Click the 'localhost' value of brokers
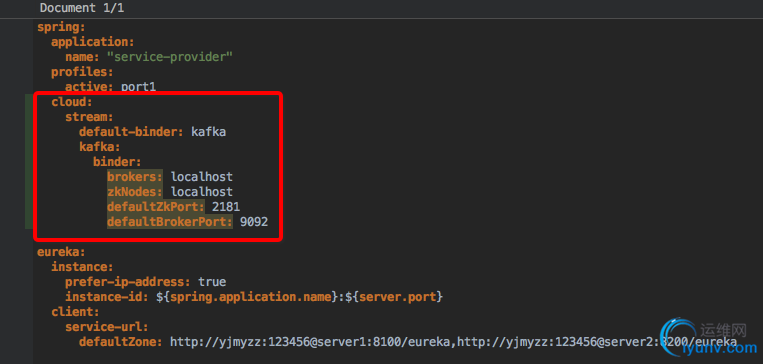Screen dimensions: 763x364 (201, 177)
